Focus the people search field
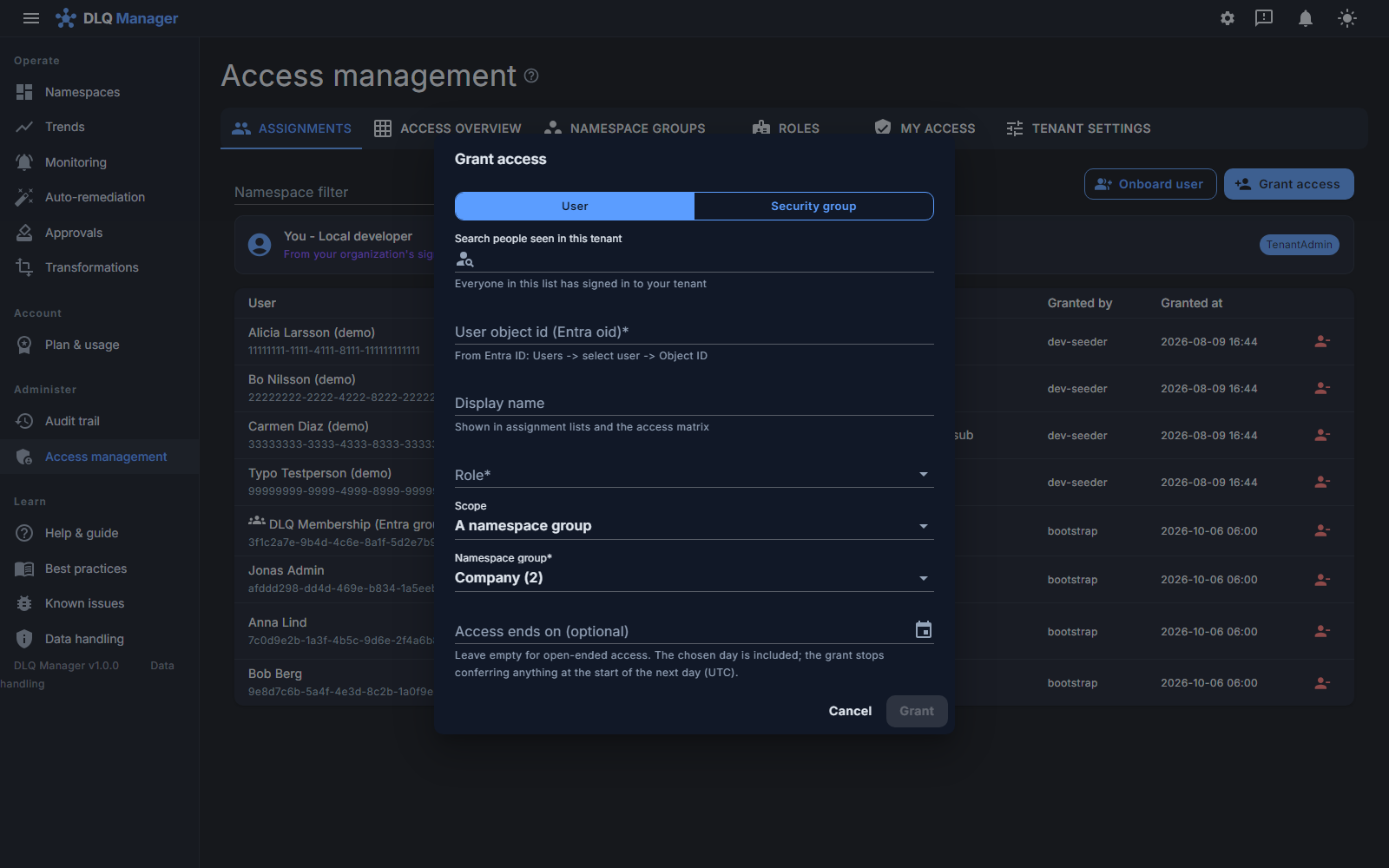The width and height of the screenshot is (1389, 868). [x=694, y=259]
